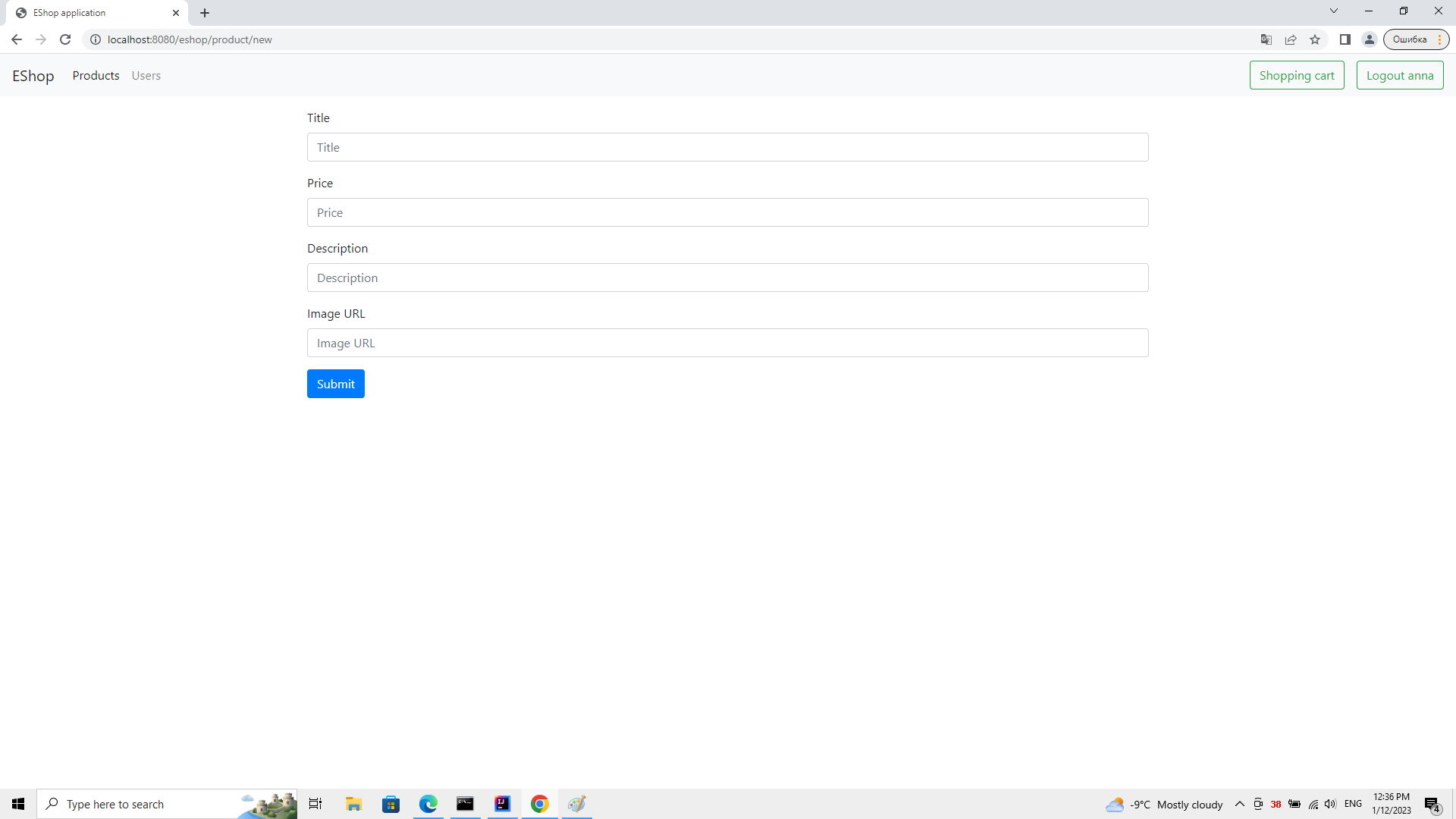1456x819 pixels.
Task: Click inside the Price input field
Action: point(727,212)
